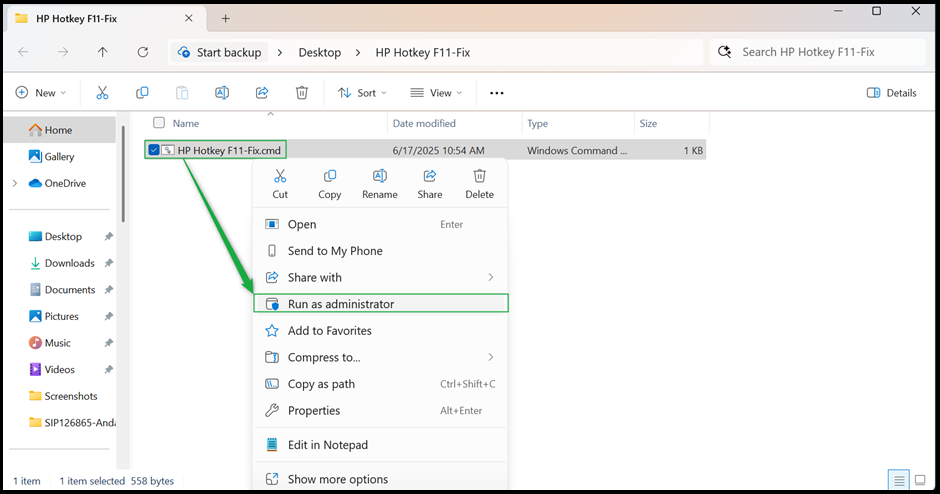The image size is (940, 494).
Task: Choose Rename icon in the context menu
Action: point(380,183)
